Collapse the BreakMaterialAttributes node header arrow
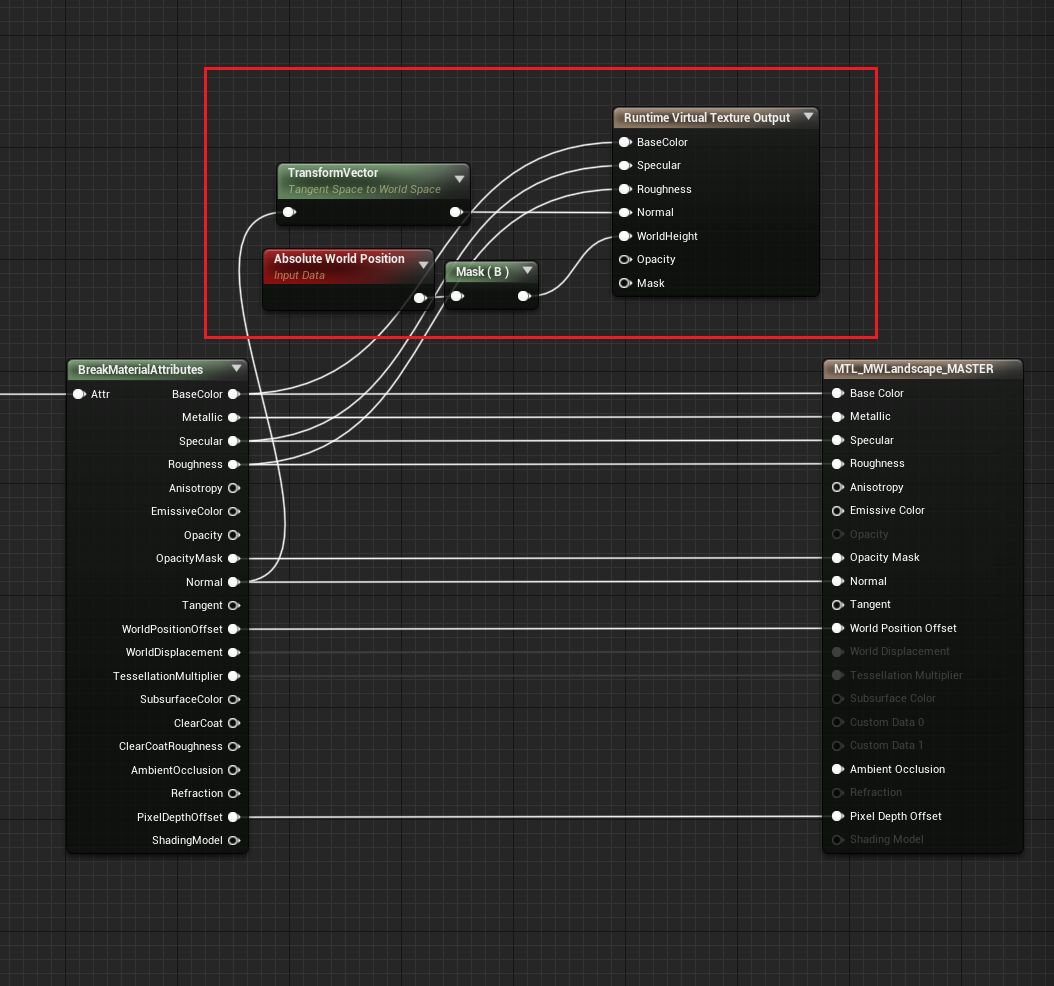Image resolution: width=1054 pixels, height=986 pixels. pos(237,369)
